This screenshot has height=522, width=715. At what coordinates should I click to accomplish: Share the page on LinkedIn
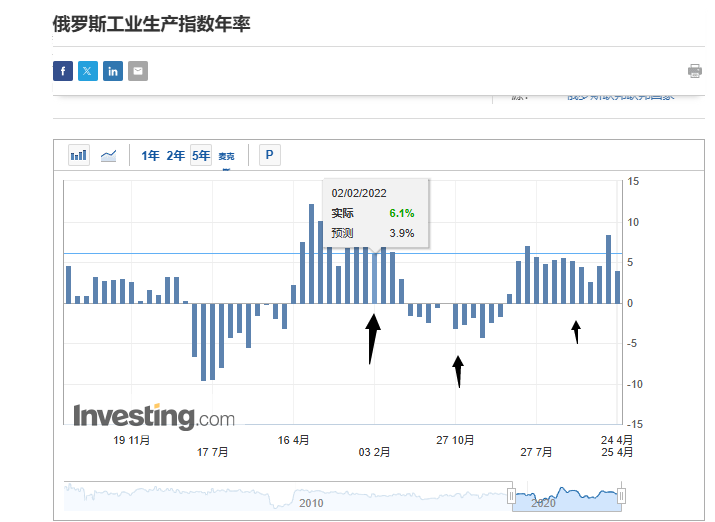click(x=113, y=71)
